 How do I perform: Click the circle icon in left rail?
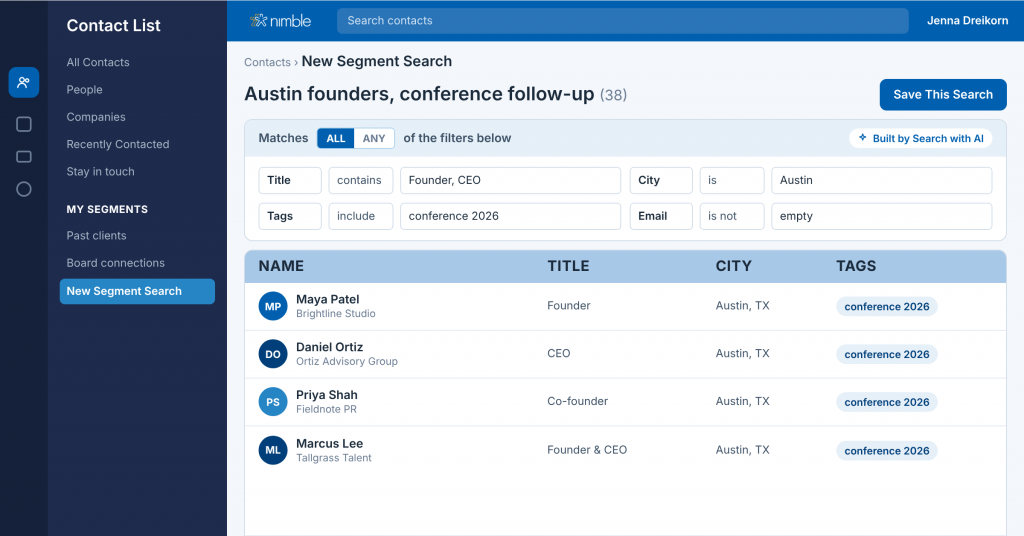click(24, 189)
